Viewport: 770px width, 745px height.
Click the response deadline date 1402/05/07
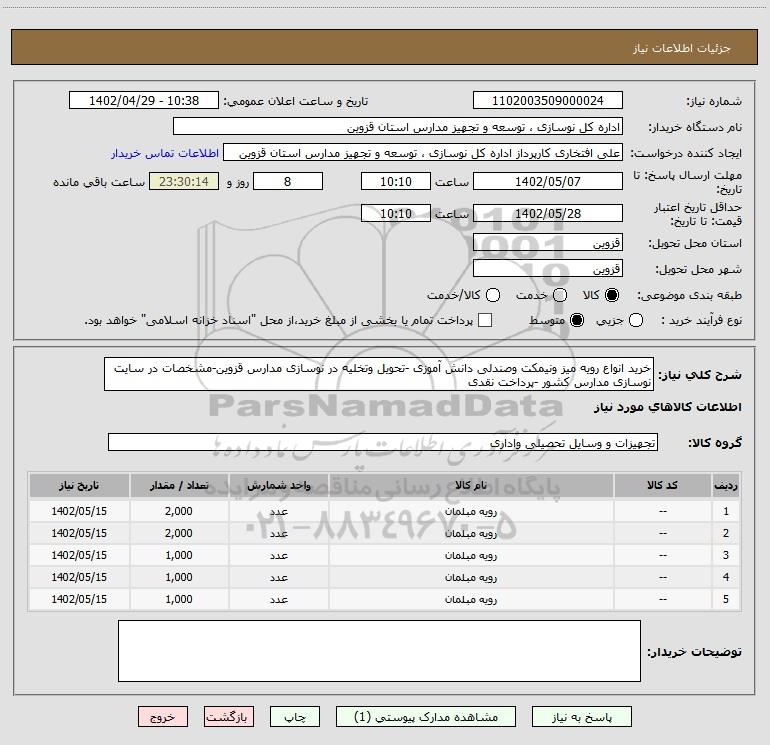click(x=548, y=181)
